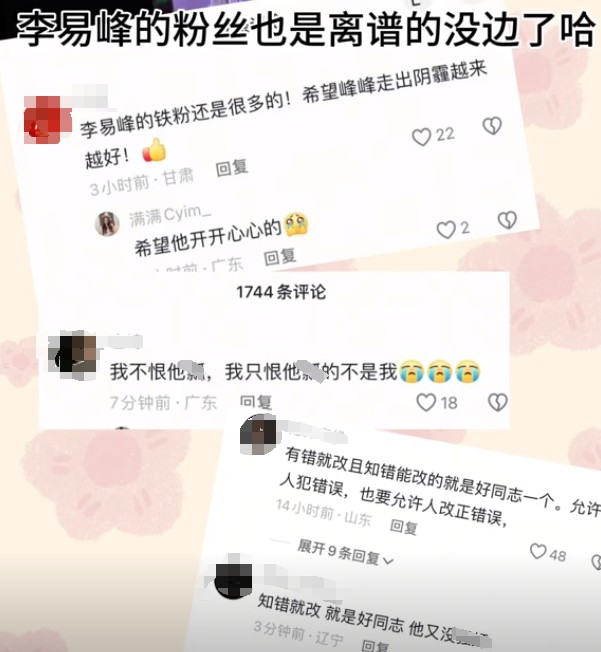Like 满满Cyim_'s reply with 2 likes
This screenshot has width=601, height=652.
[x=446, y=230]
